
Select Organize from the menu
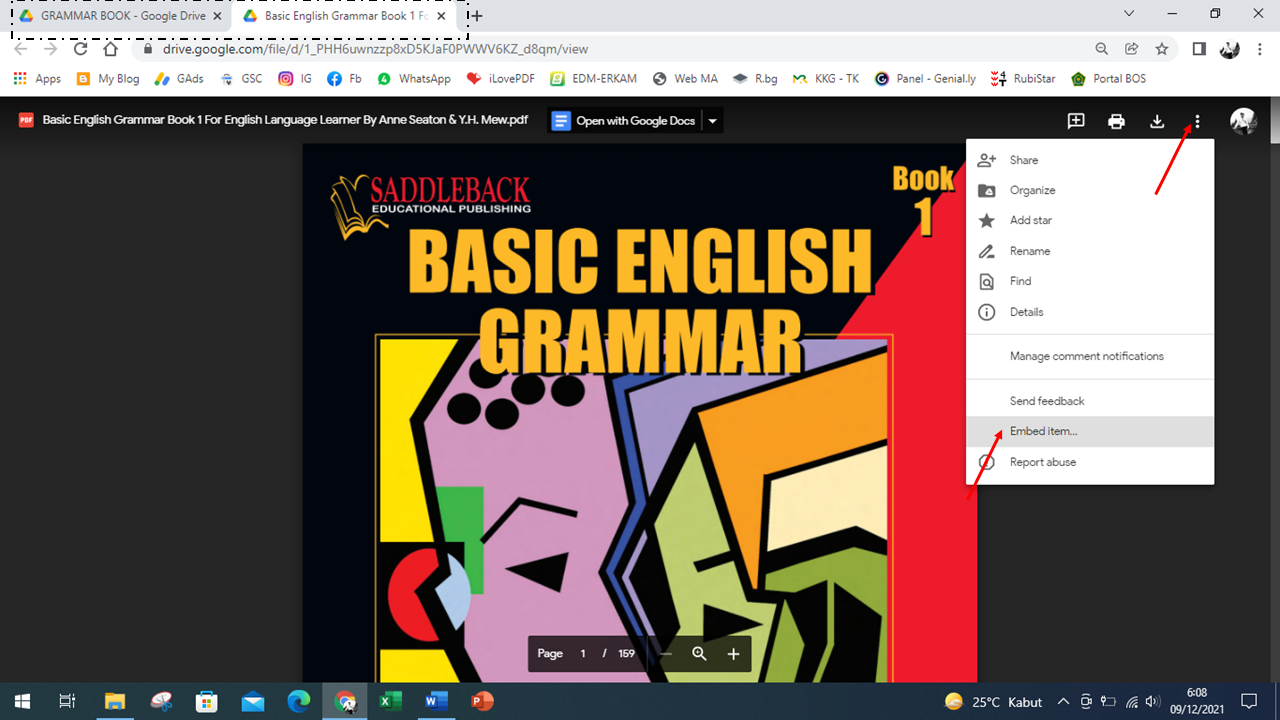pos(1090,190)
